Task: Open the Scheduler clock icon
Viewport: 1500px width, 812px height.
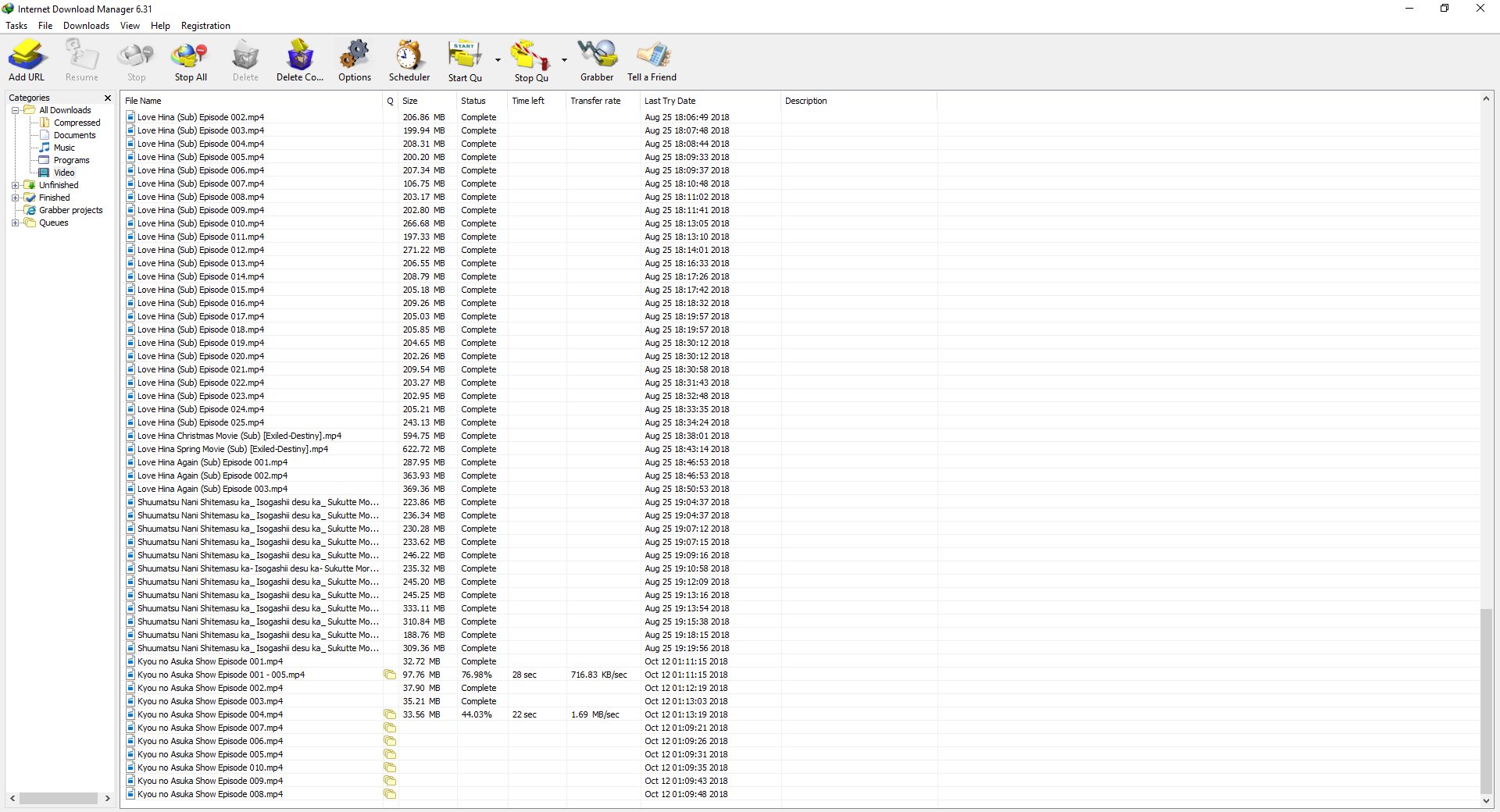Action: [x=409, y=56]
